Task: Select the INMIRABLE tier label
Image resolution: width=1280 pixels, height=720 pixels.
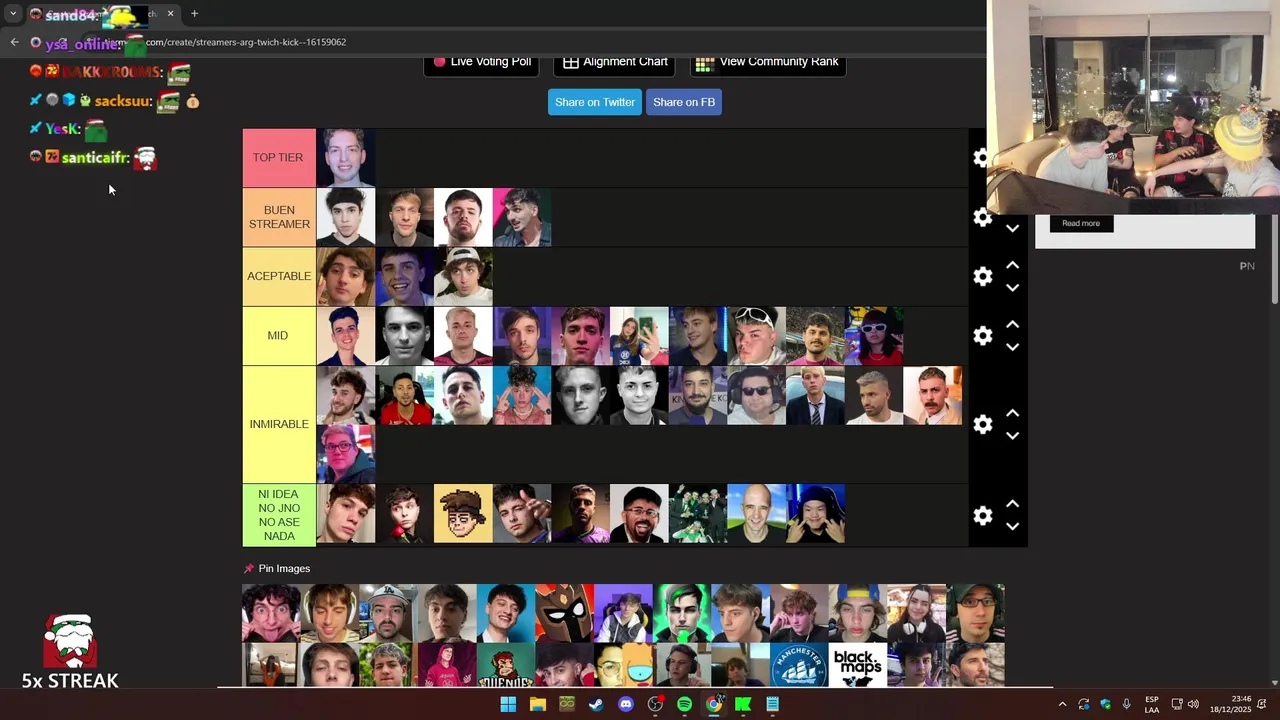Action: 279,424
